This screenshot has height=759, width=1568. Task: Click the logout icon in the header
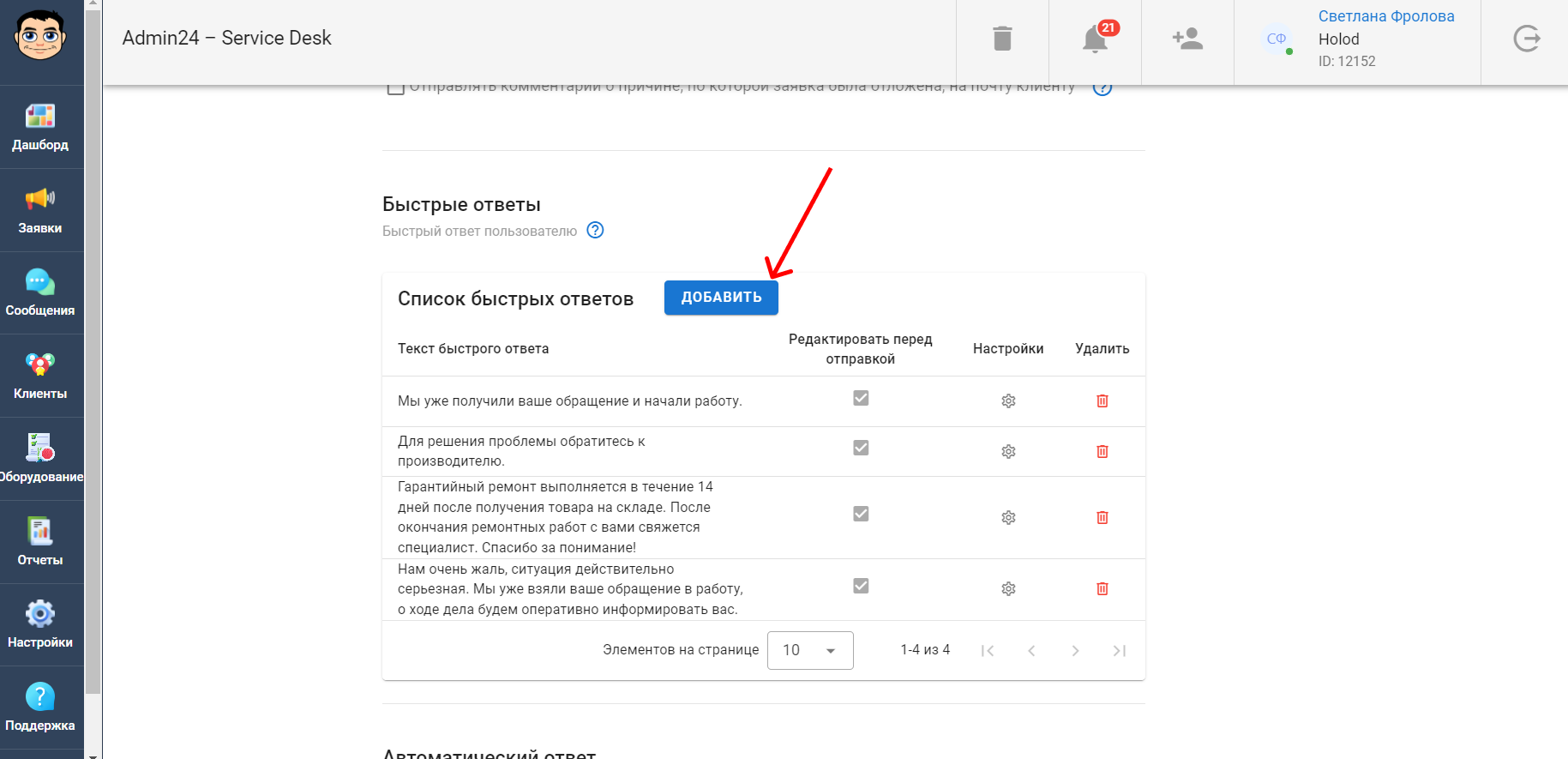click(x=1527, y=39)
